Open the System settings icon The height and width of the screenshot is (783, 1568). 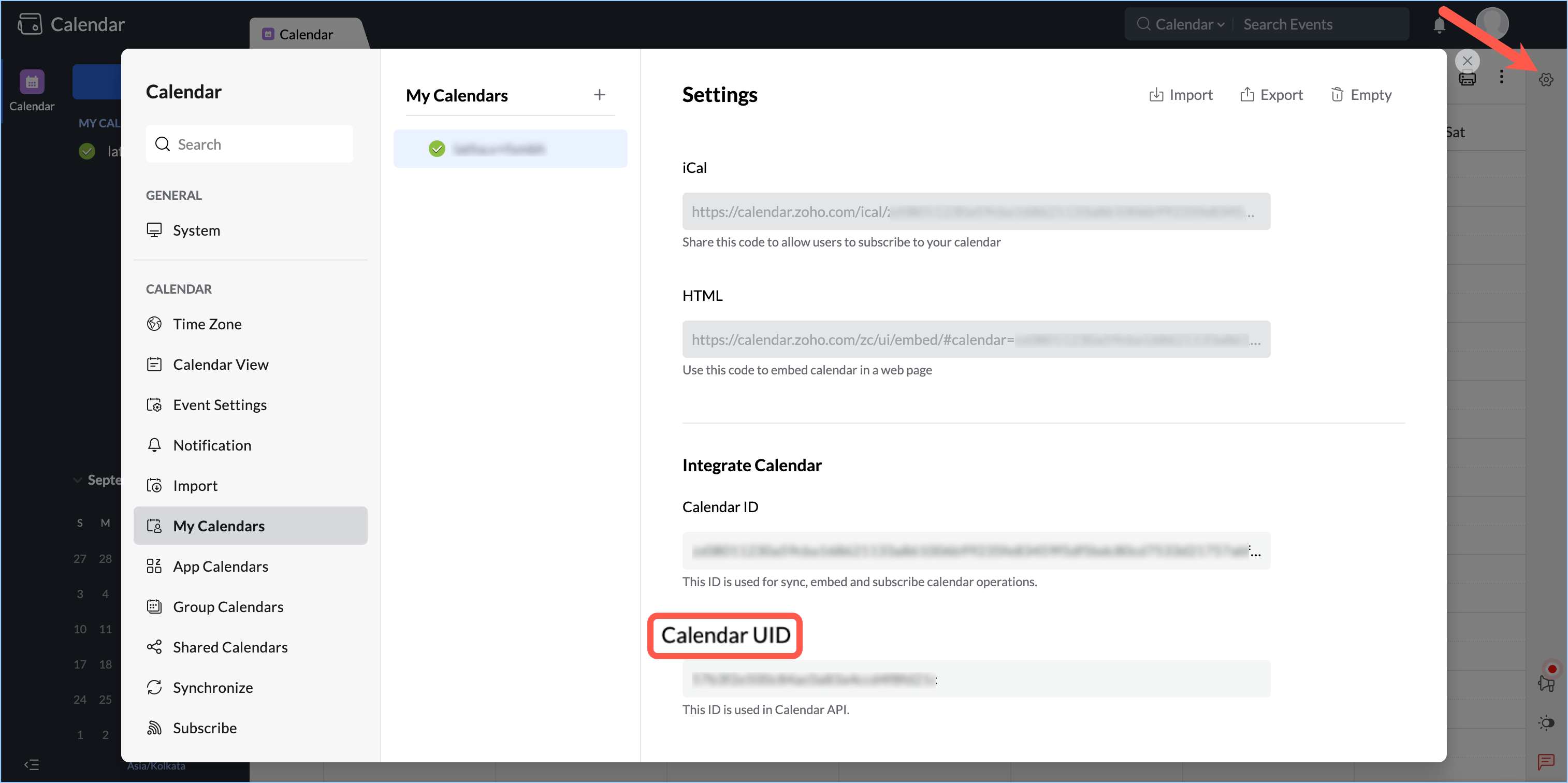pyautogui.click(x=154, y=230)
